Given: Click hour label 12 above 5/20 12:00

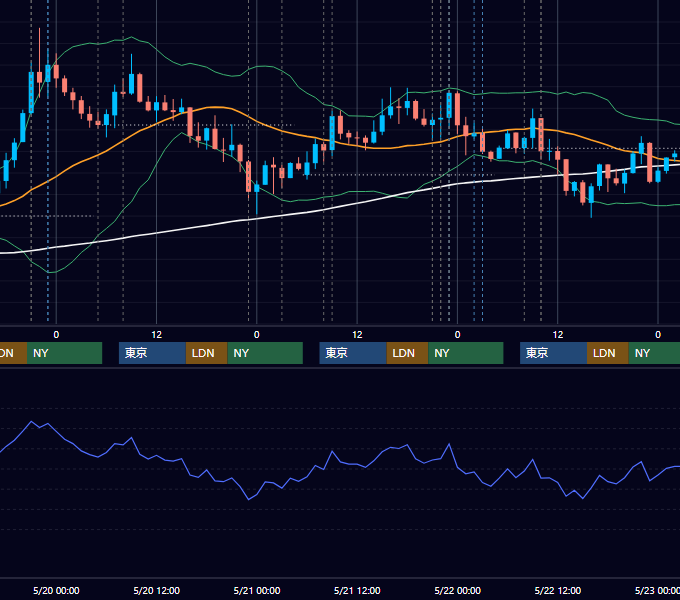Looking at the screenshot, I should (x=157, y=335).
